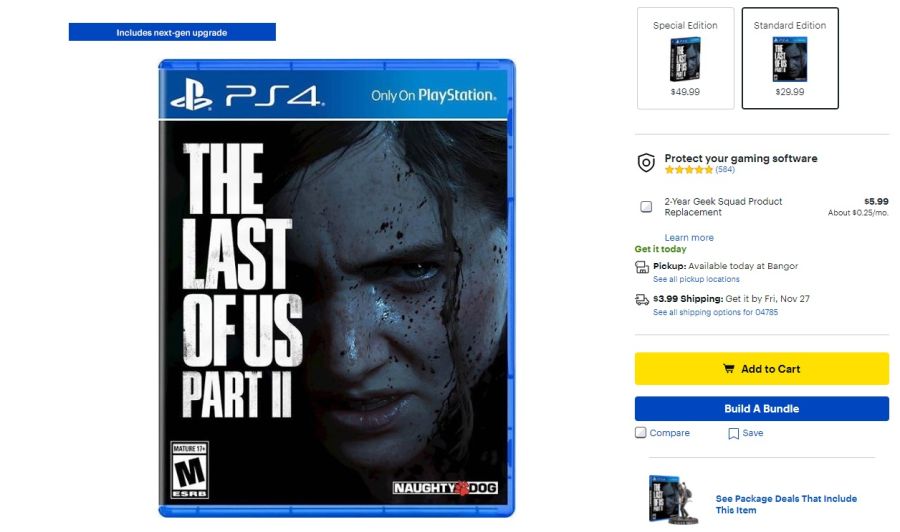Screen dimensions: 900x532
Task: Click The Last of Us cover image
Action: click(336, 288)
